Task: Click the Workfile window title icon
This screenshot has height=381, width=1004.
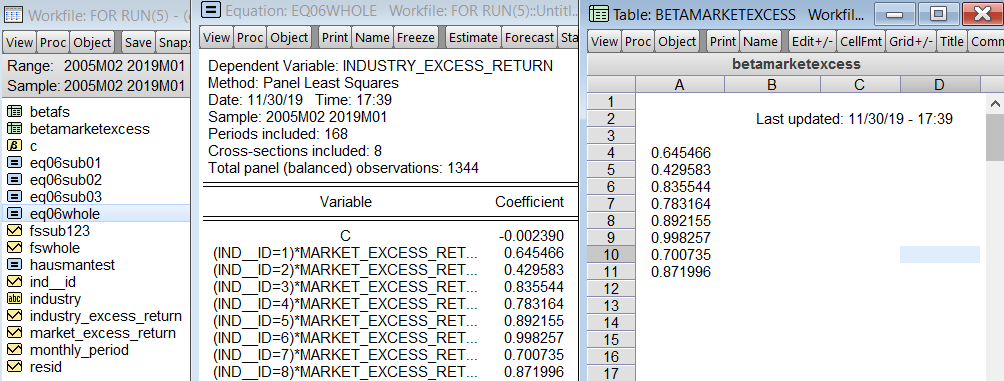Action: pos(13,14)
